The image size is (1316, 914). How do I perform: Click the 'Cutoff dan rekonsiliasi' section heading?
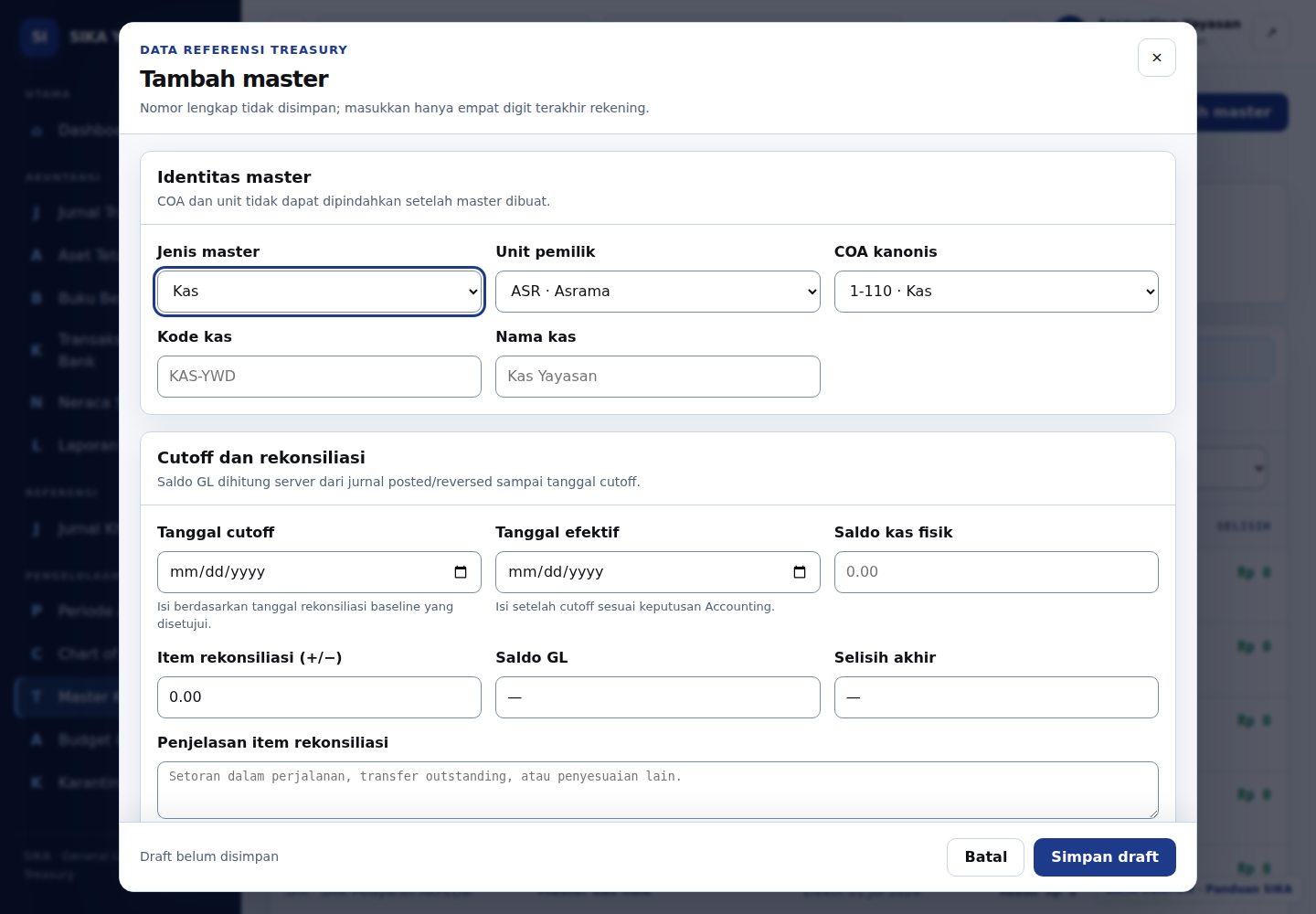click(261, 458)
